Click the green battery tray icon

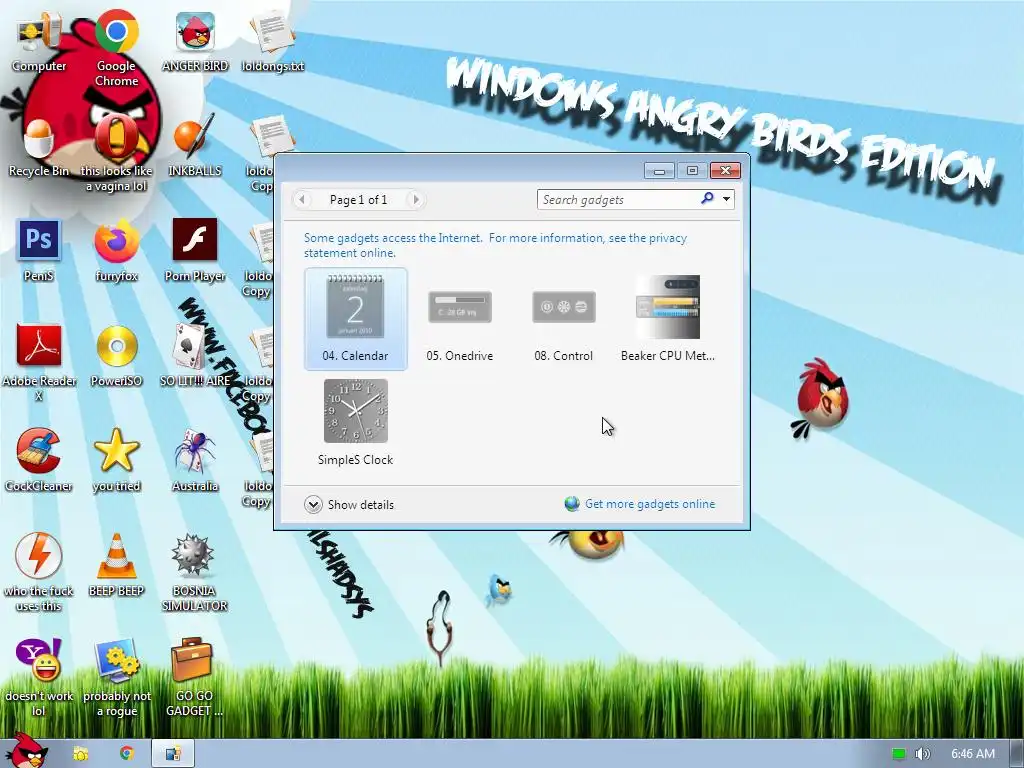[x=899, y=754]
